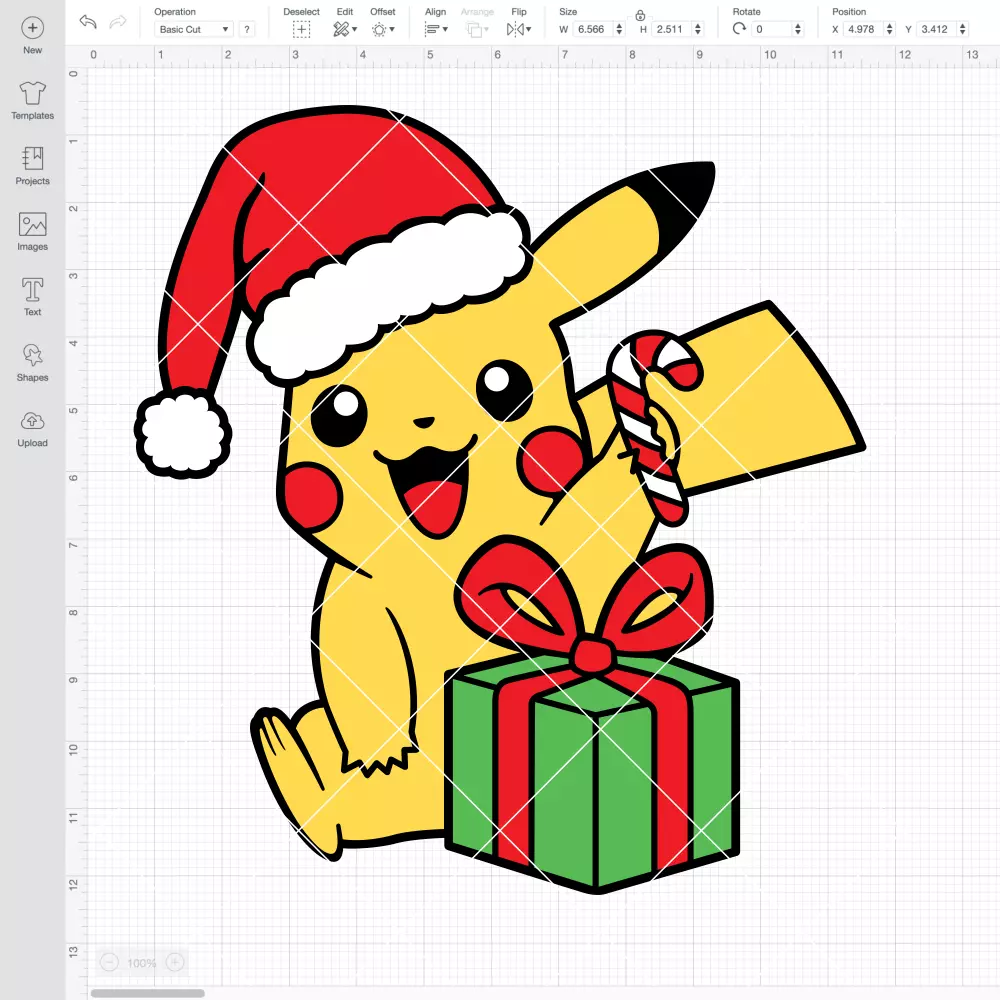Click the Rotate angle input field

point(772,29)
